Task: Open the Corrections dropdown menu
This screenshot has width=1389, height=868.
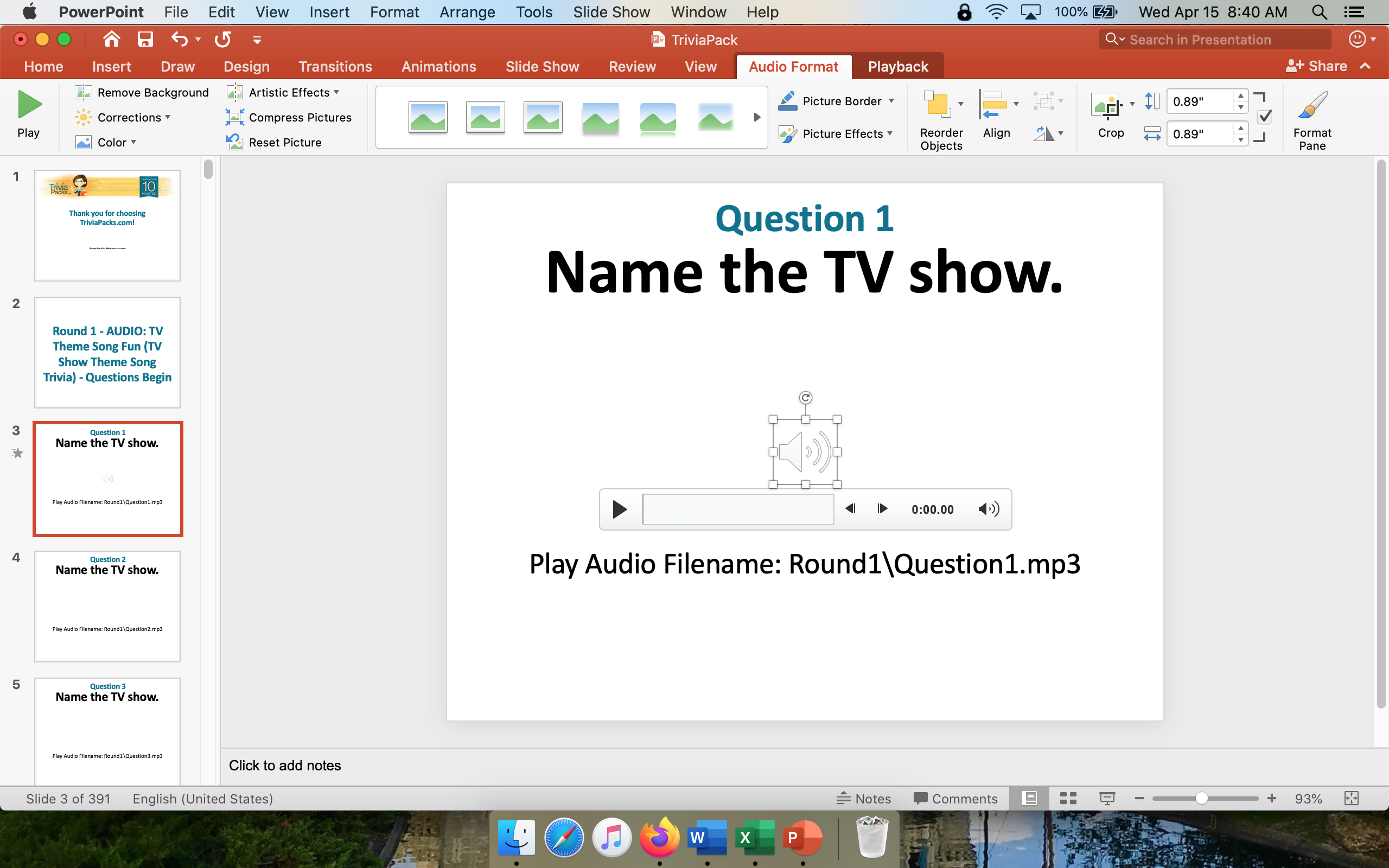Action: [168, 117]
